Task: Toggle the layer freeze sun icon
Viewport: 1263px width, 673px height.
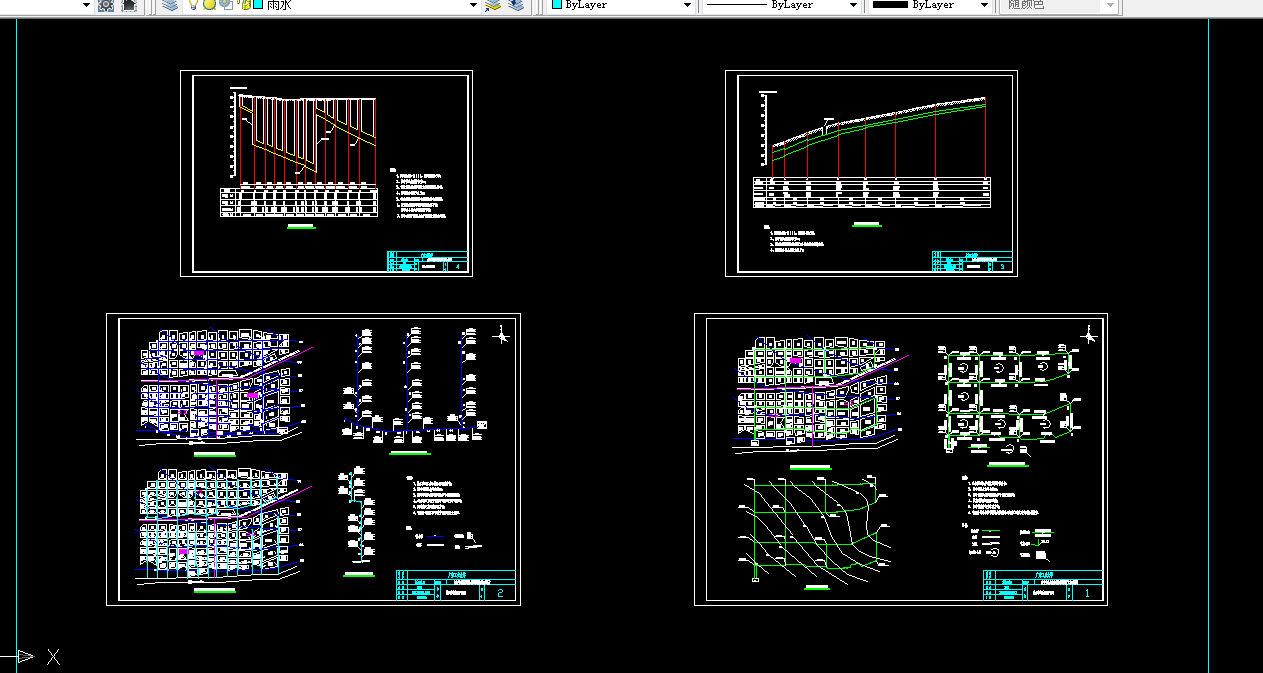Action: tap(209, 5)
